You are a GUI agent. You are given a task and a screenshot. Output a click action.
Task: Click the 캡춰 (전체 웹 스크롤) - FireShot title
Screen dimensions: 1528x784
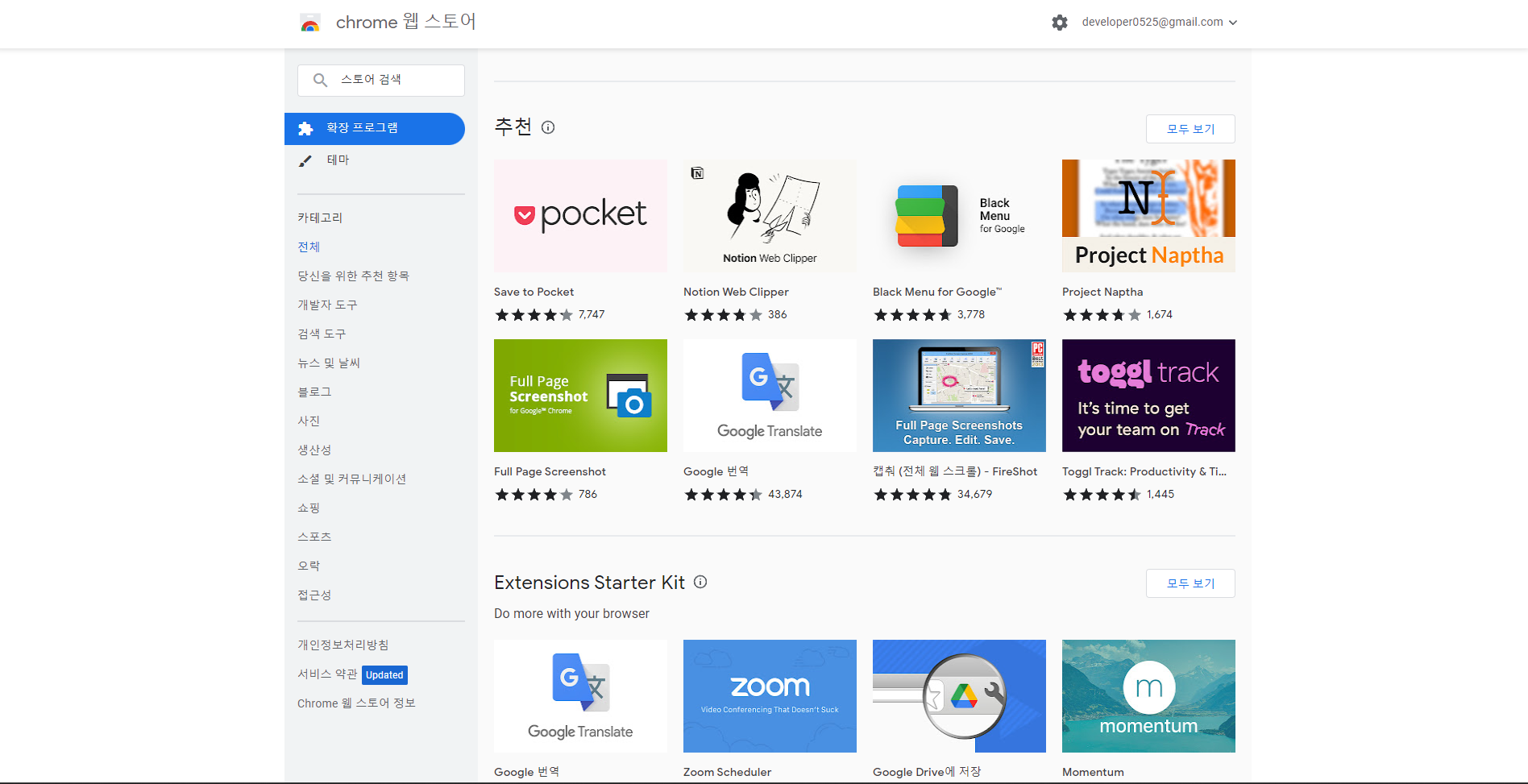tap(955, 471)
